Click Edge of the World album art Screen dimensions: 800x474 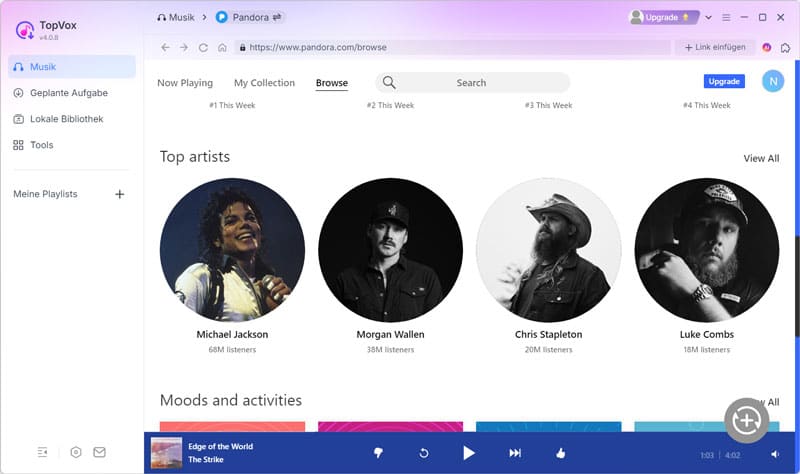pyautogui.click(x=166, y=453)
